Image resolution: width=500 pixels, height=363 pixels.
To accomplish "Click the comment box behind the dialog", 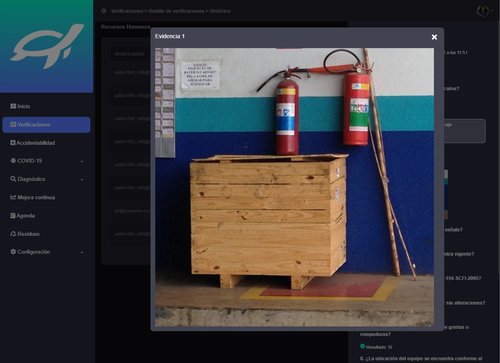I will 464,131.
